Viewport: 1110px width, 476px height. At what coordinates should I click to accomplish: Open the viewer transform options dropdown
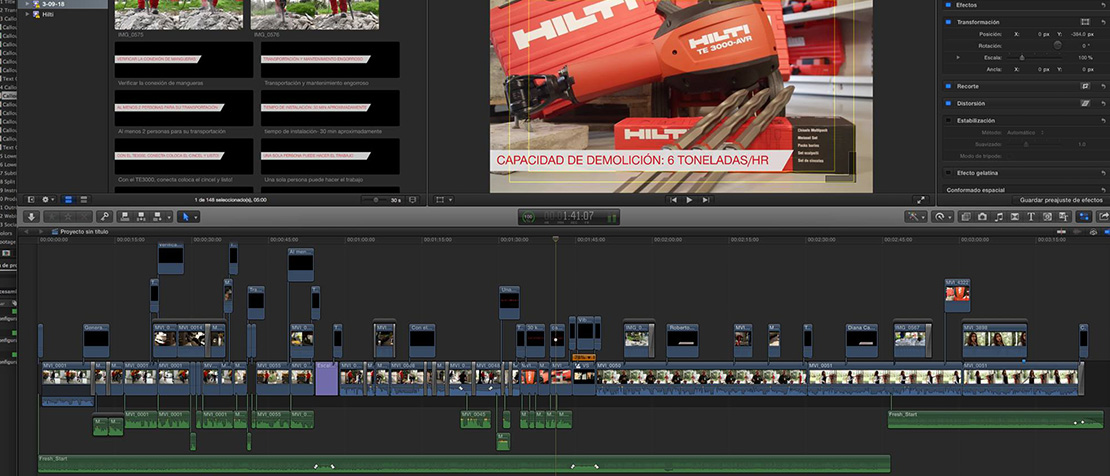[x=443, y=200]
